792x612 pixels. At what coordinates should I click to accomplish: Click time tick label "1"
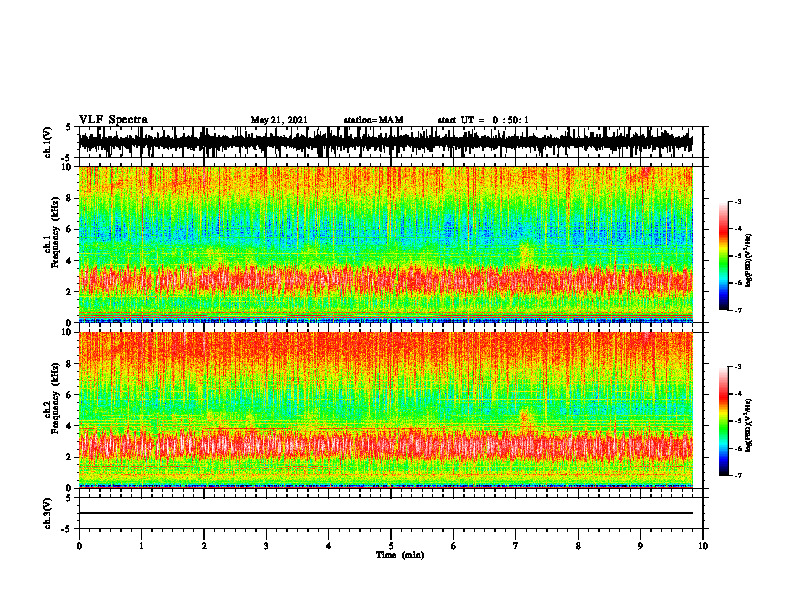coord(141,546)
